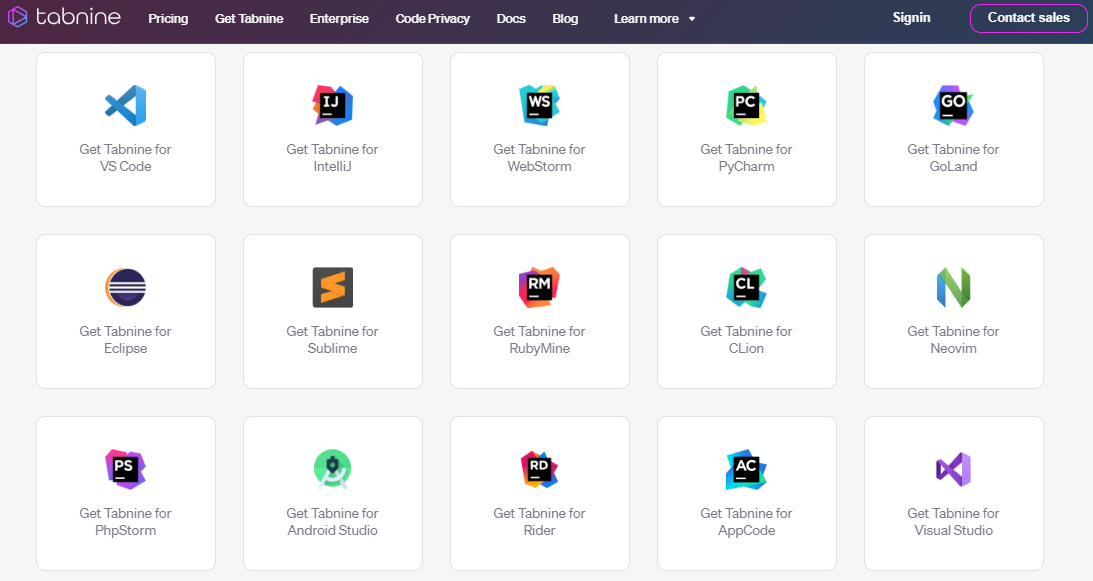The image size is (1093, 581).
Task: Click the Rider RD icon
Action: [x=540, y=469]
